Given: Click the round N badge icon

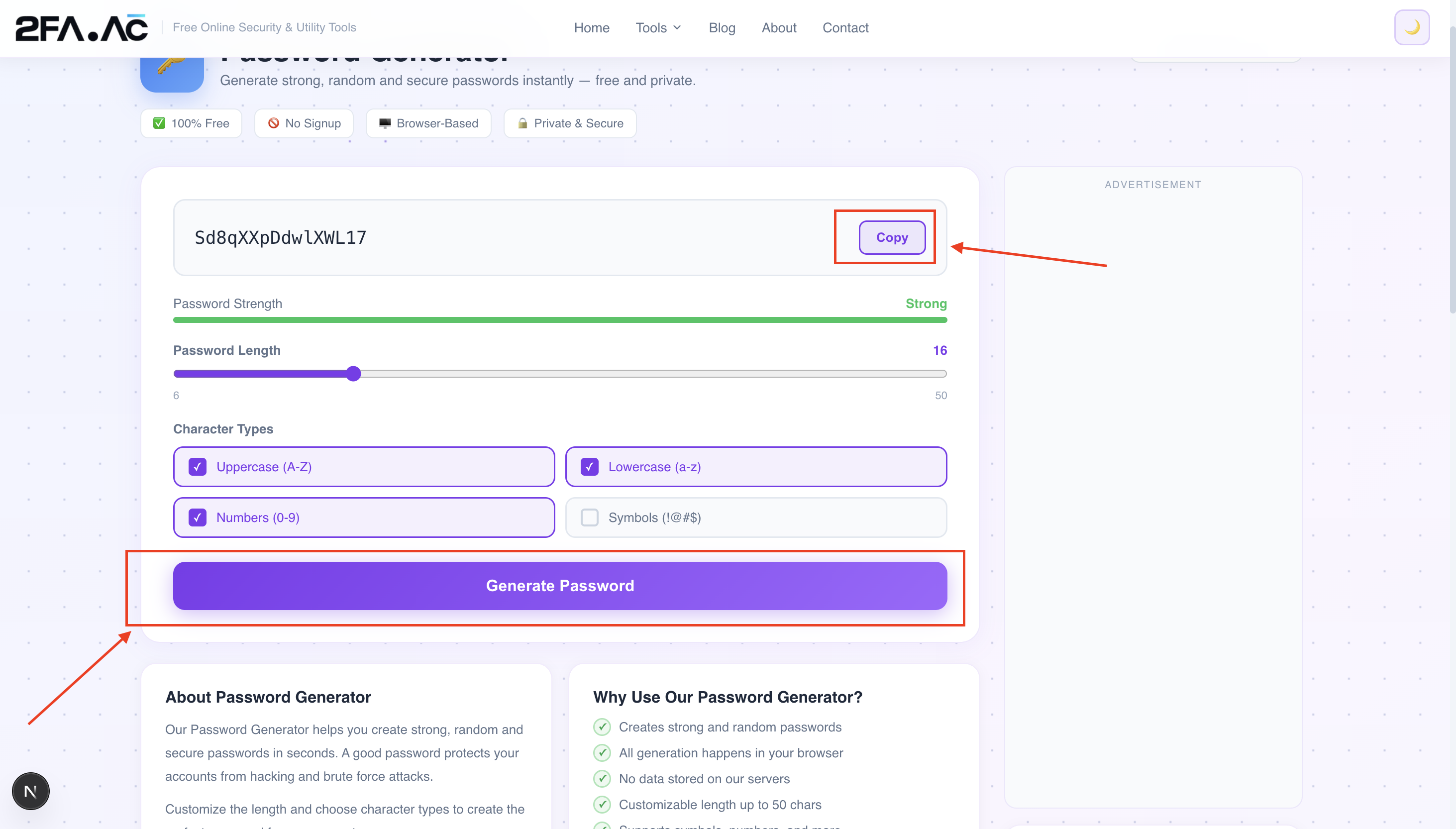Looking at the screenshot, I should point(31,791).
